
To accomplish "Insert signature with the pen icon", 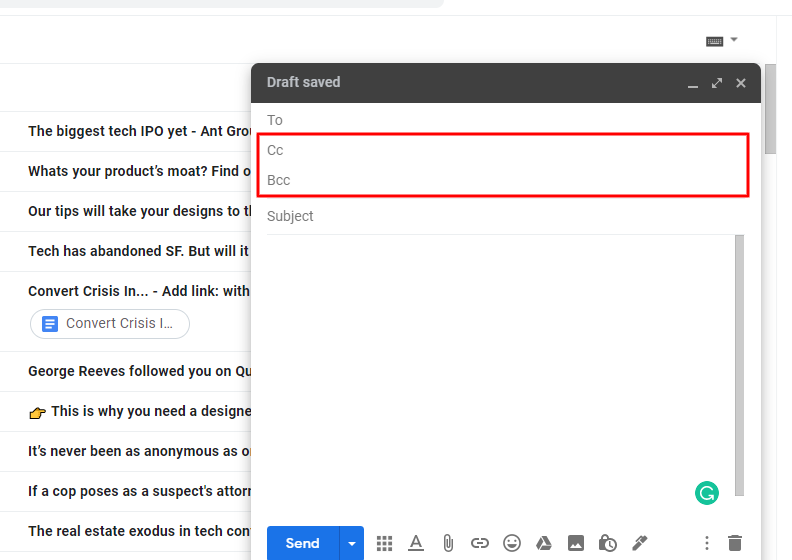I will [640, 543].
